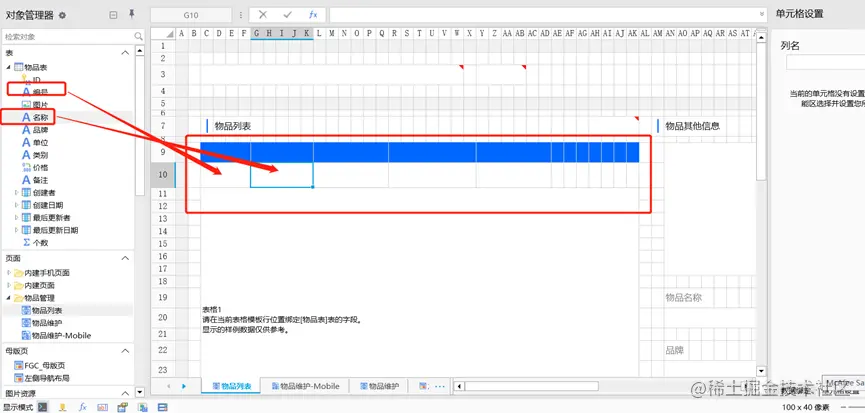
Task: Click the 列名 column name input
Action: (826, 63)
